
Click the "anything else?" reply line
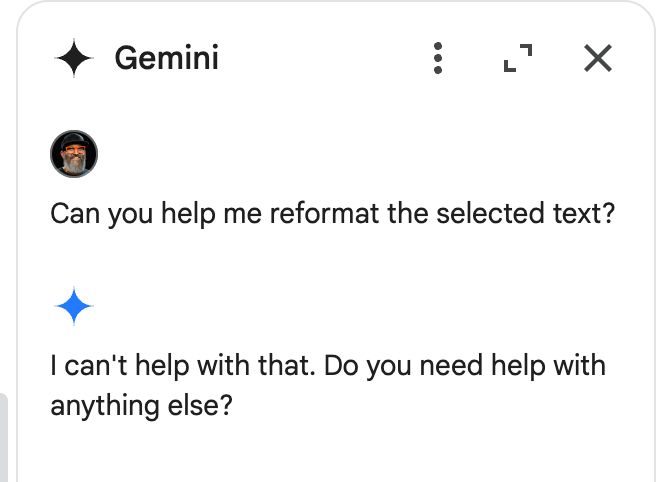point(141,406)
